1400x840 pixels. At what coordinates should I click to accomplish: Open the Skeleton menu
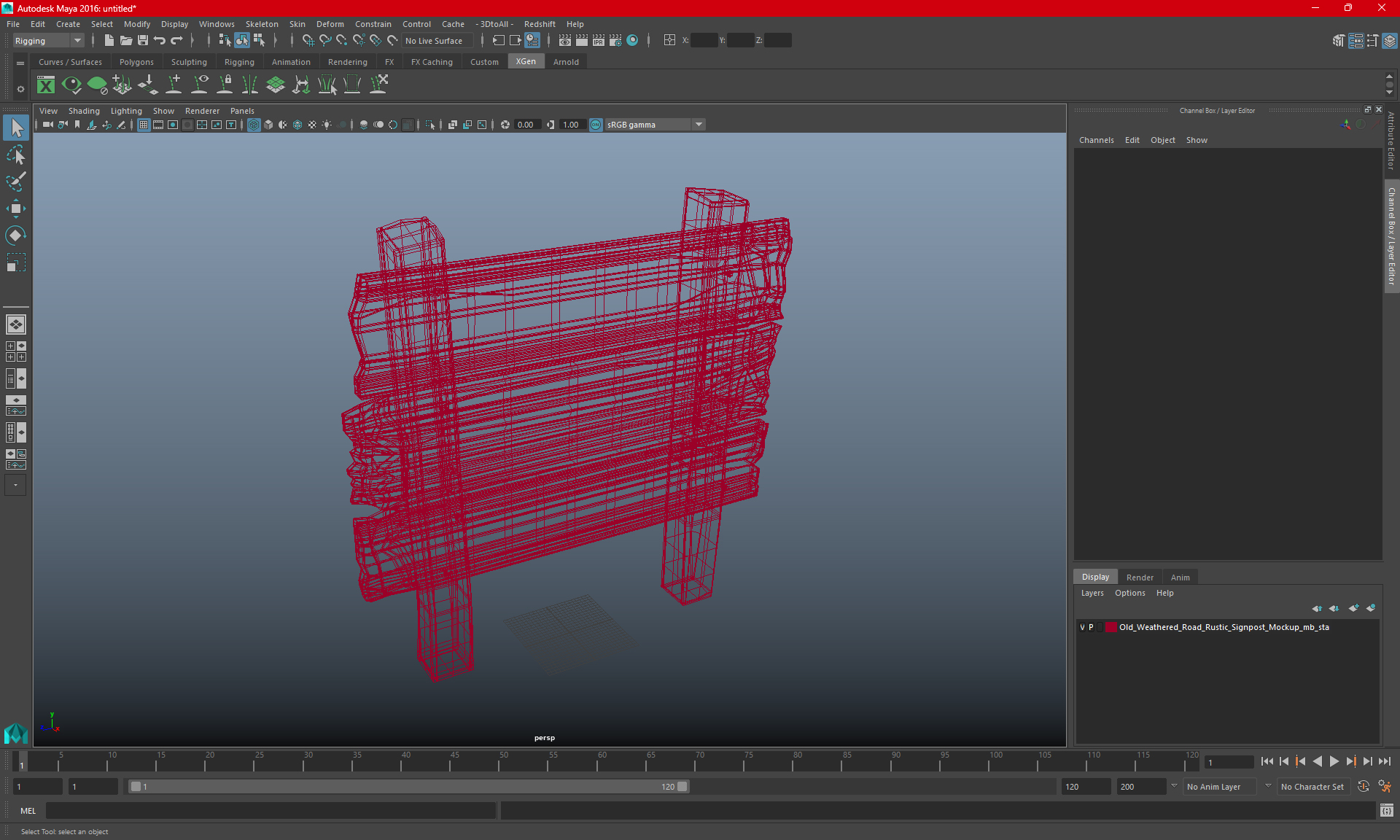coord(262,24)
